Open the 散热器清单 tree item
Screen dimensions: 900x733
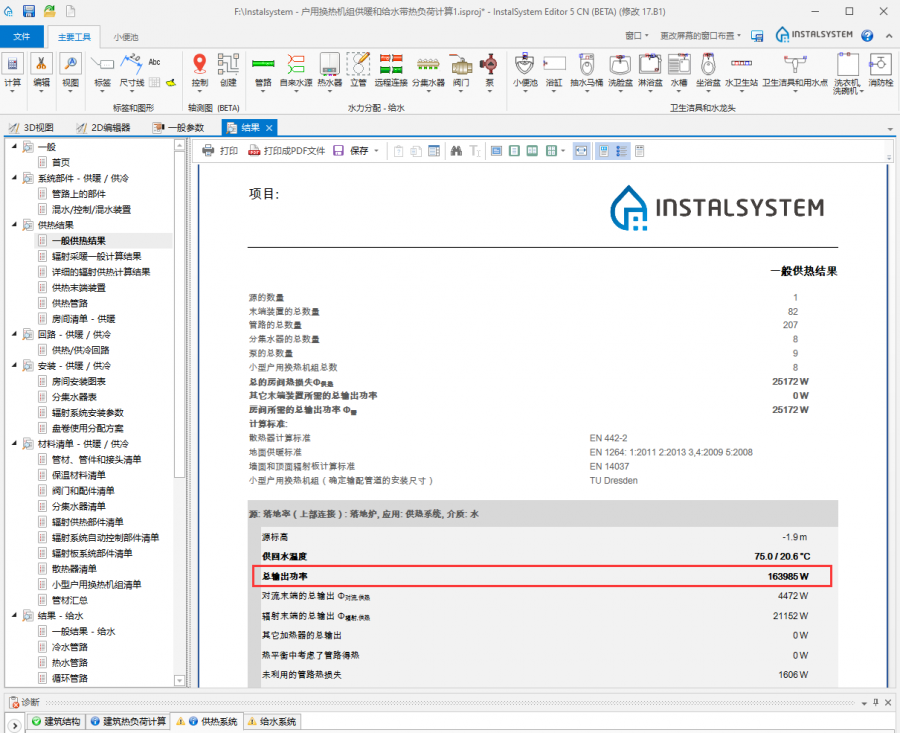pos(74,568)
